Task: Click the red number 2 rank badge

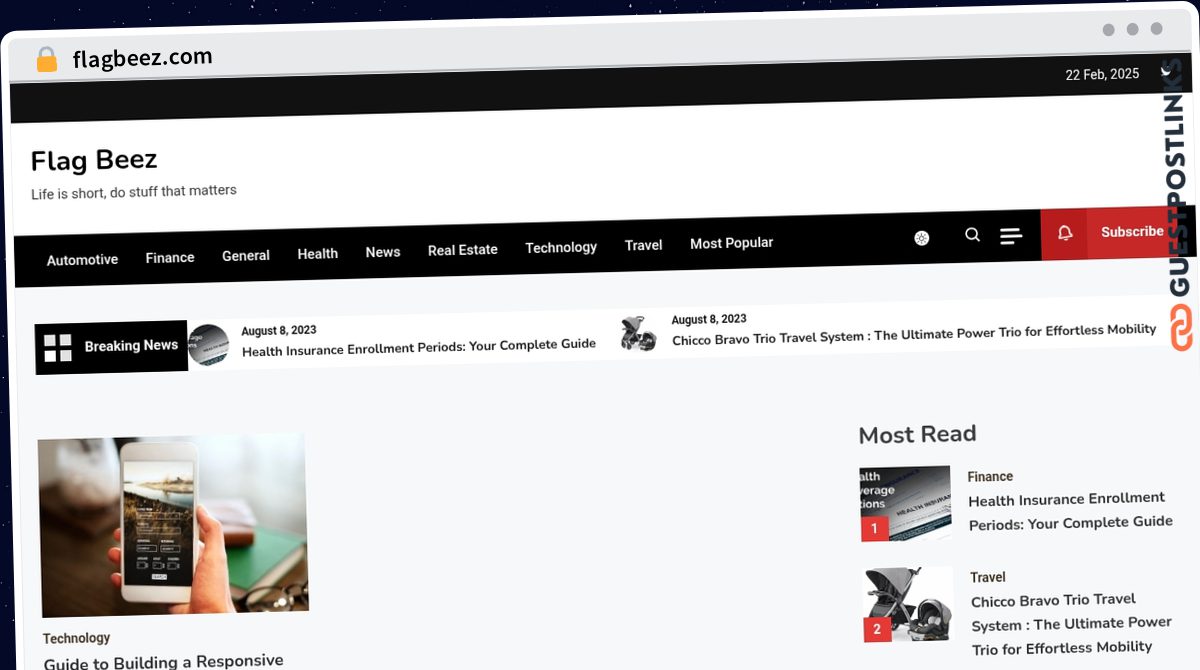Action: coord(877,629)
